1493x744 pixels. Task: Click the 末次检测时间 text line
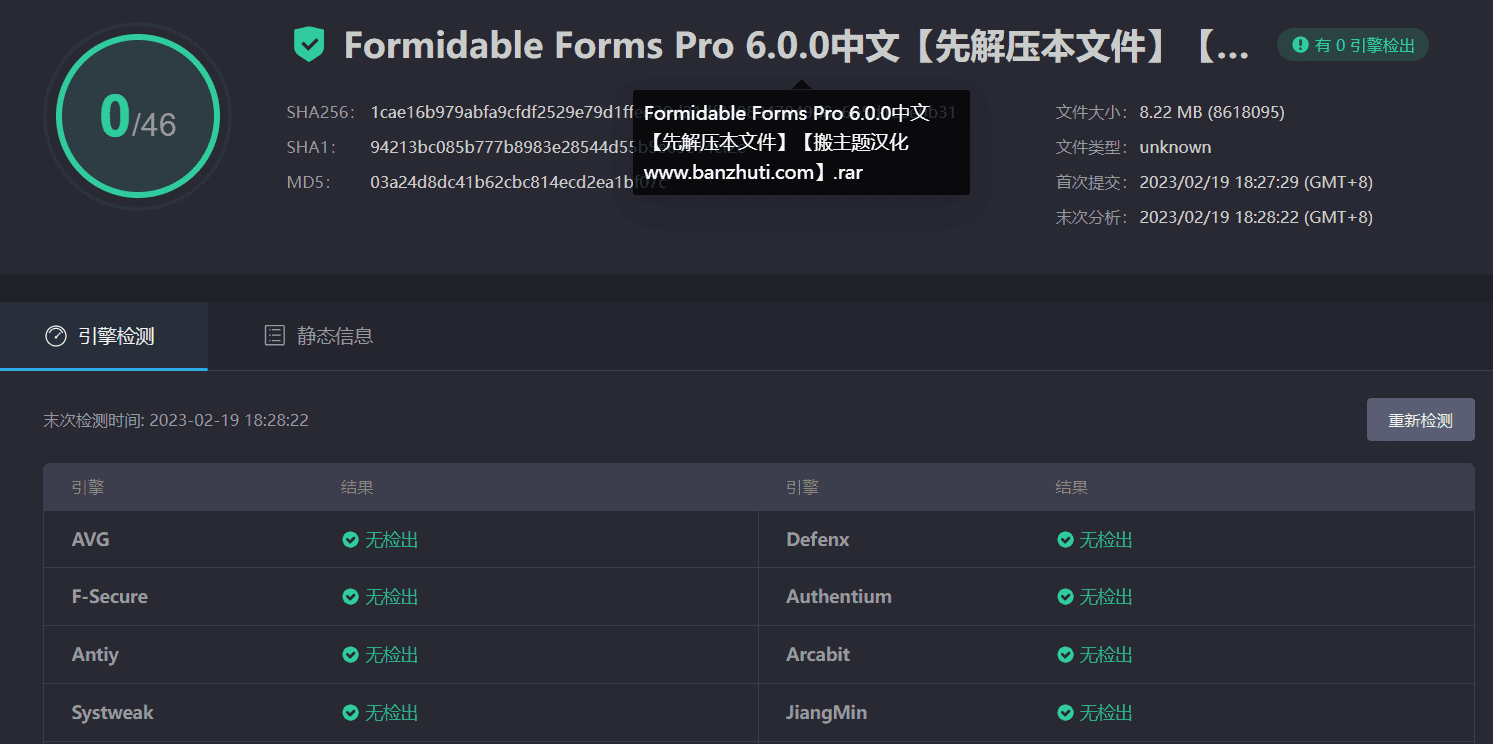tap(176, 420)
